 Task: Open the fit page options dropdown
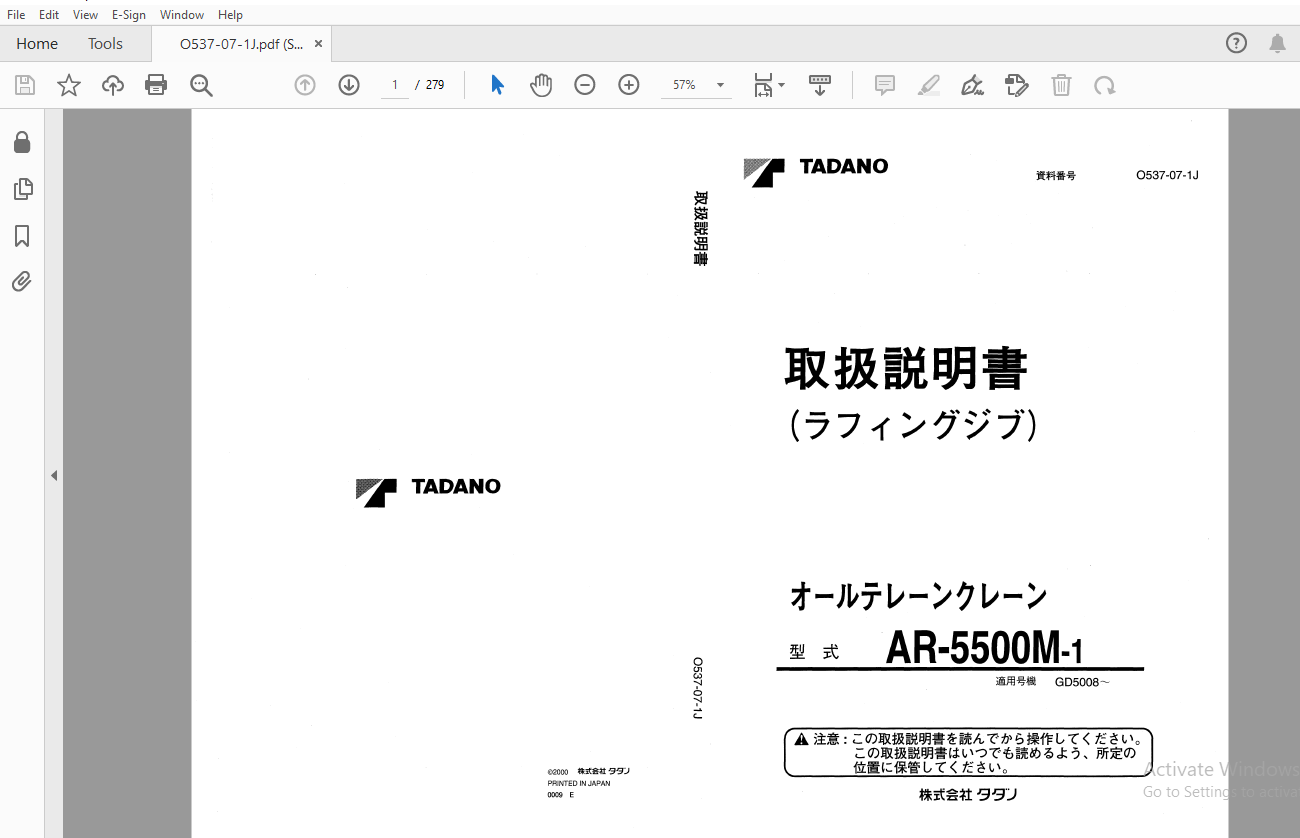(769, 85)
